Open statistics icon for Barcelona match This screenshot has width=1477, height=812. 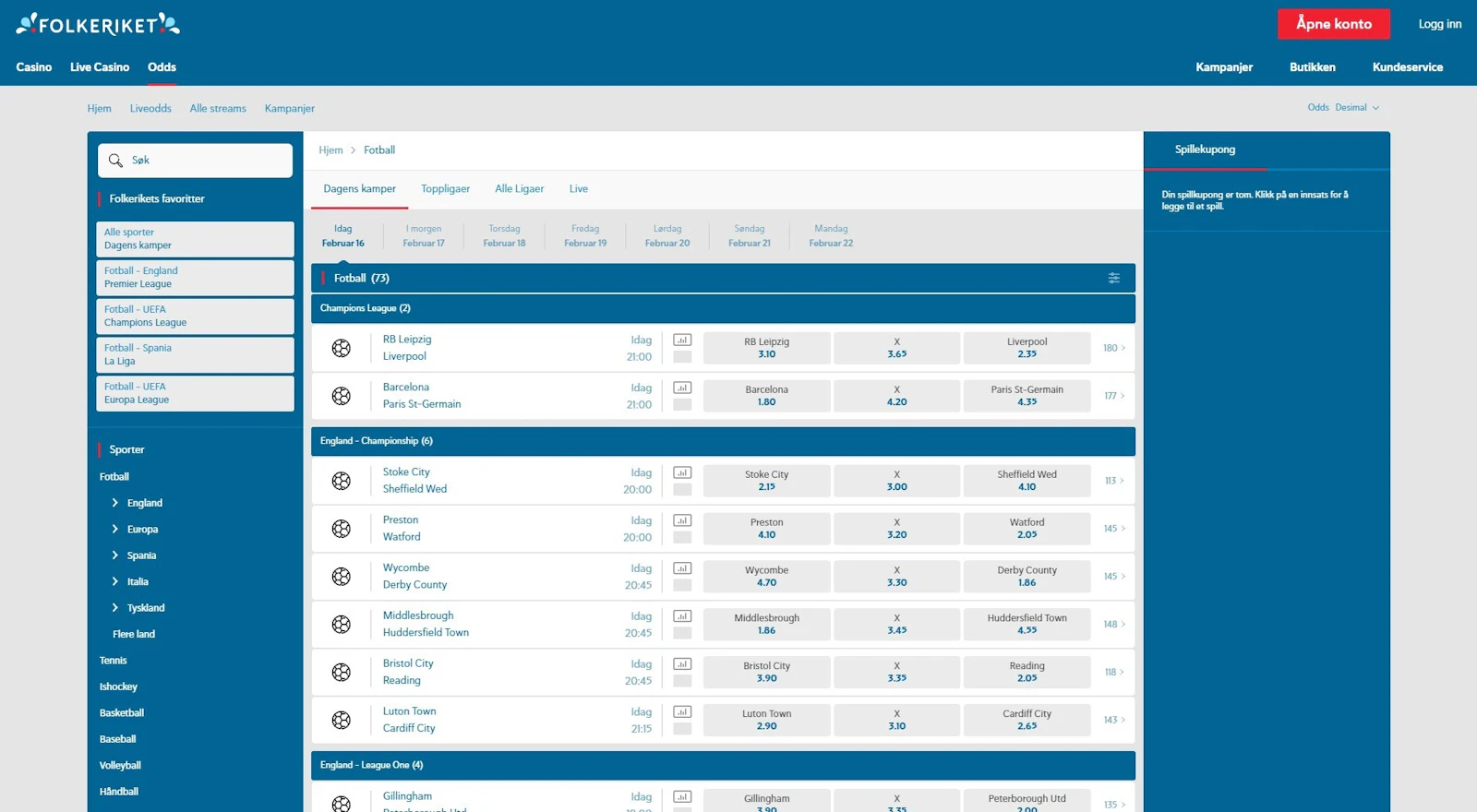[682, 388]
